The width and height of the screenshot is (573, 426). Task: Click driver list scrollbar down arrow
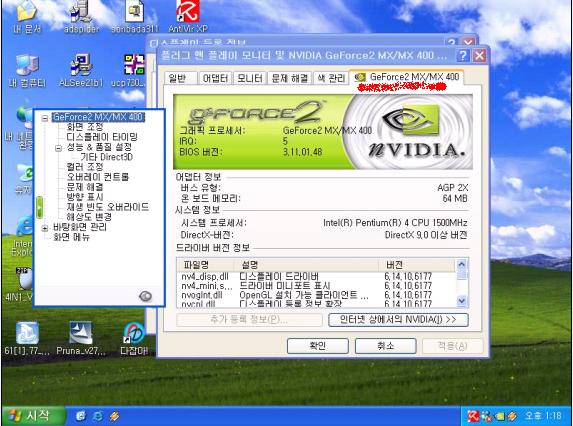point(462,301)
